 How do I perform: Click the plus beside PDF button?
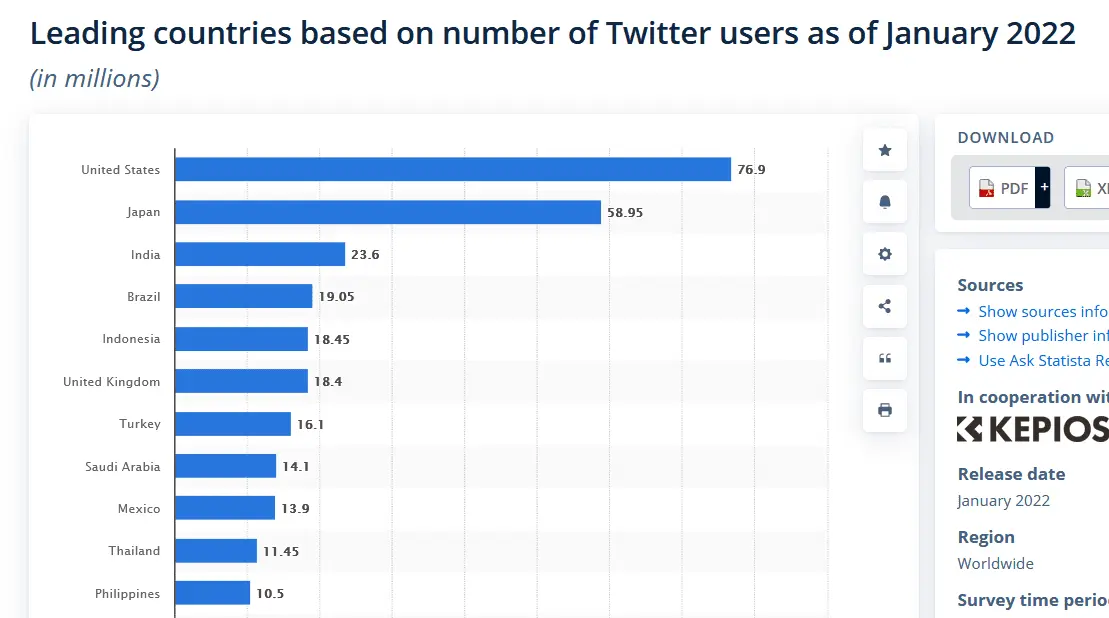(1044, 187)
